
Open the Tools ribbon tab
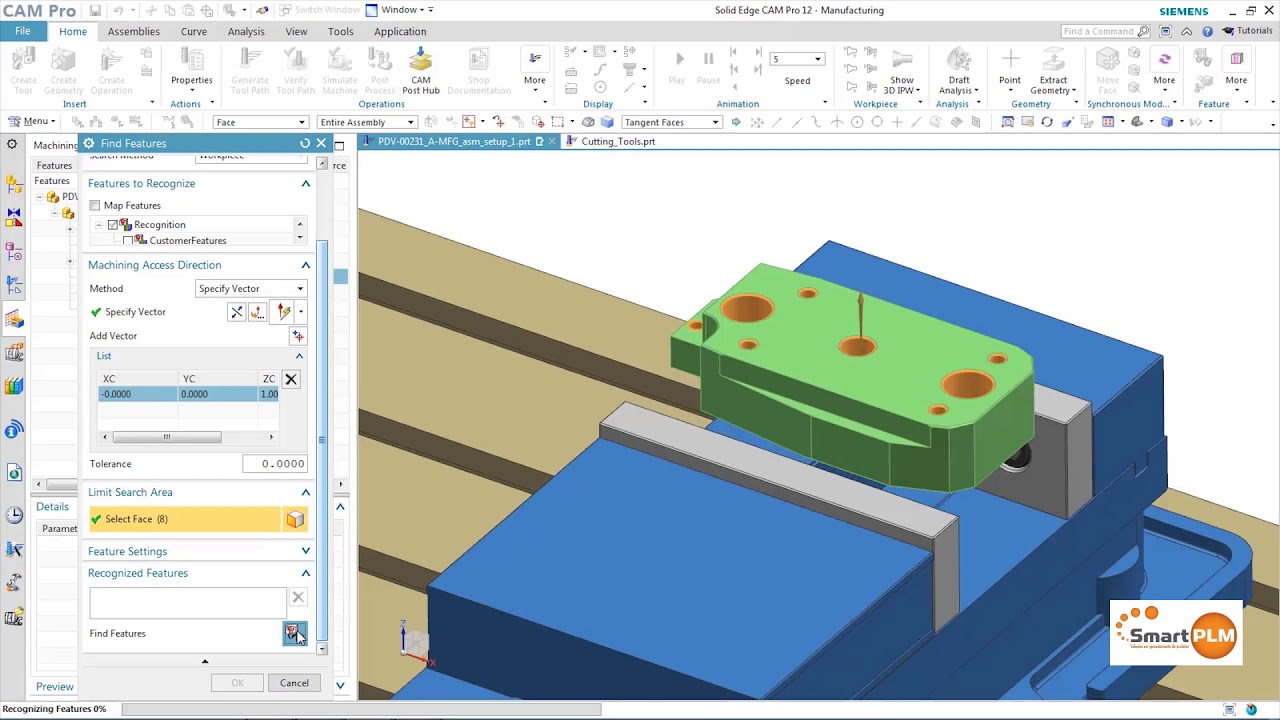340,31
